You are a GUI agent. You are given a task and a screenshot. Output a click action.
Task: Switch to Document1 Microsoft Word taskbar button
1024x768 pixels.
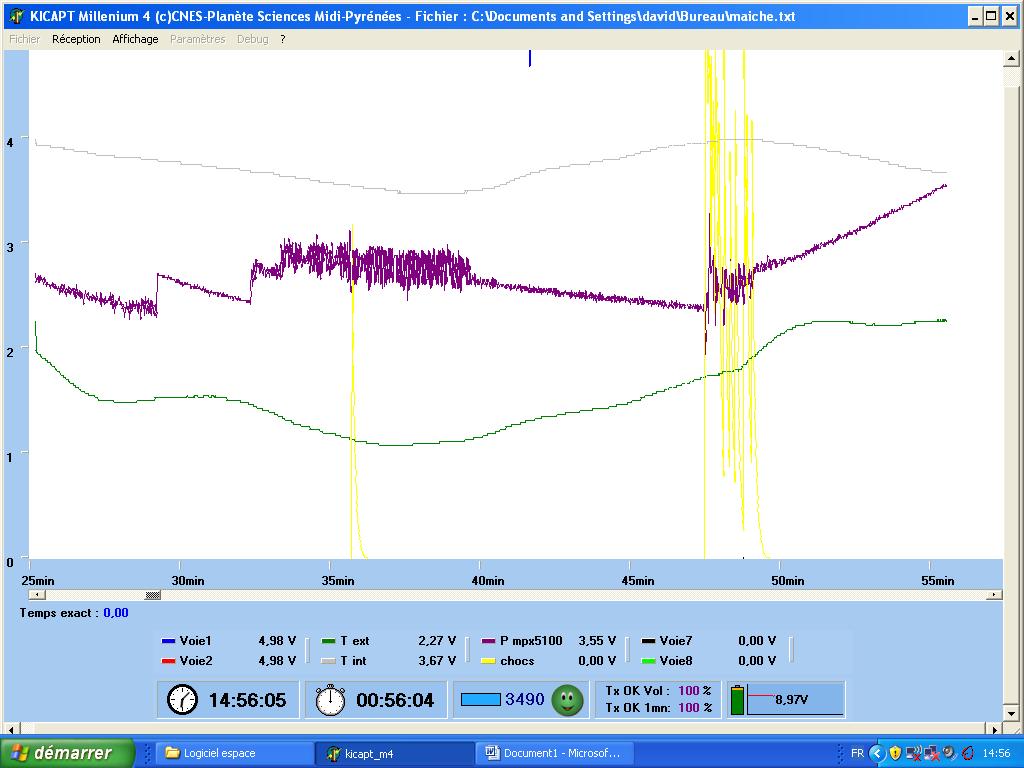(x=553, y=753)
